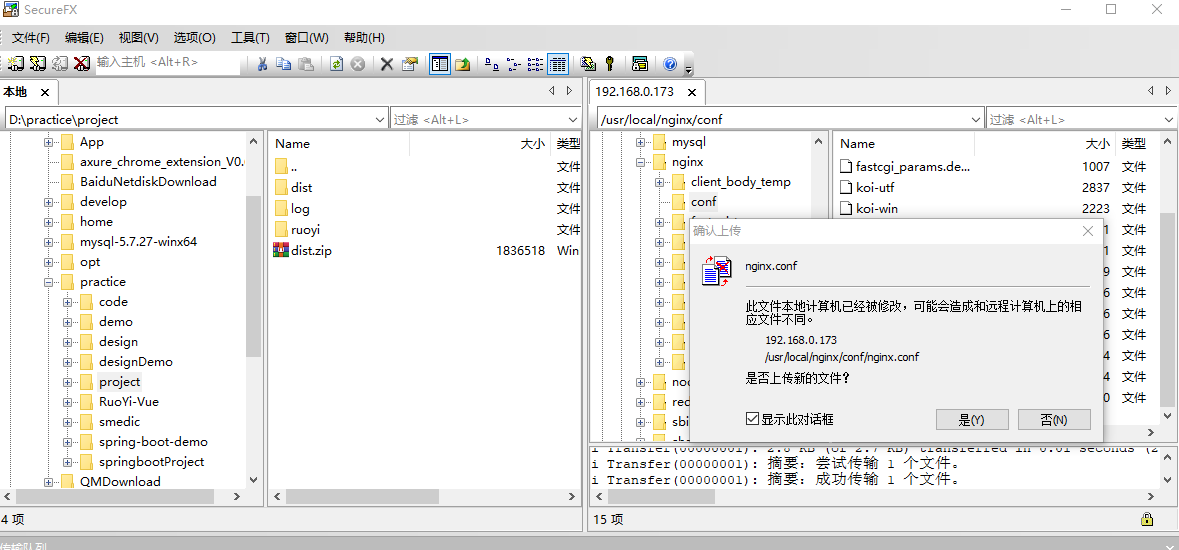Click the Cut scissors icon
The image size is (1179, 550).
(x=262, y=64)
